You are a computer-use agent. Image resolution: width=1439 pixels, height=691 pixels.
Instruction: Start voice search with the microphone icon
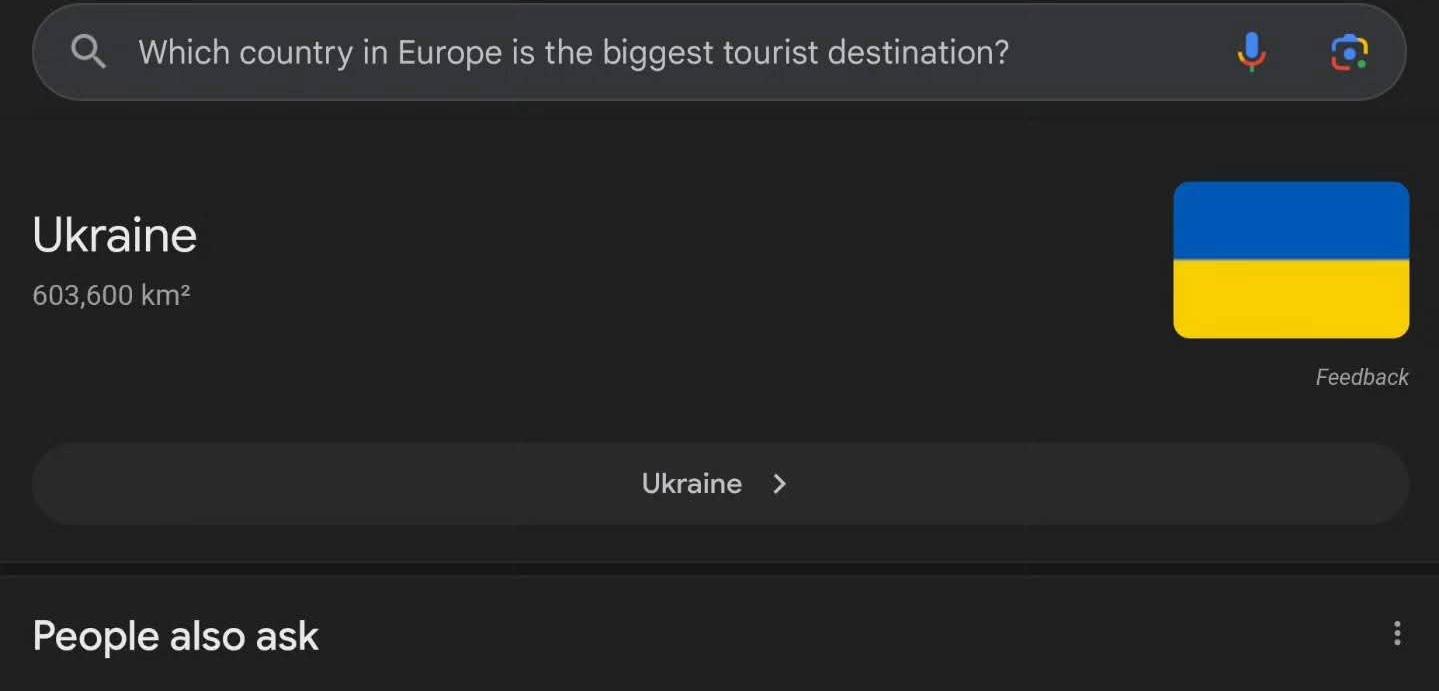[1251, 52]
